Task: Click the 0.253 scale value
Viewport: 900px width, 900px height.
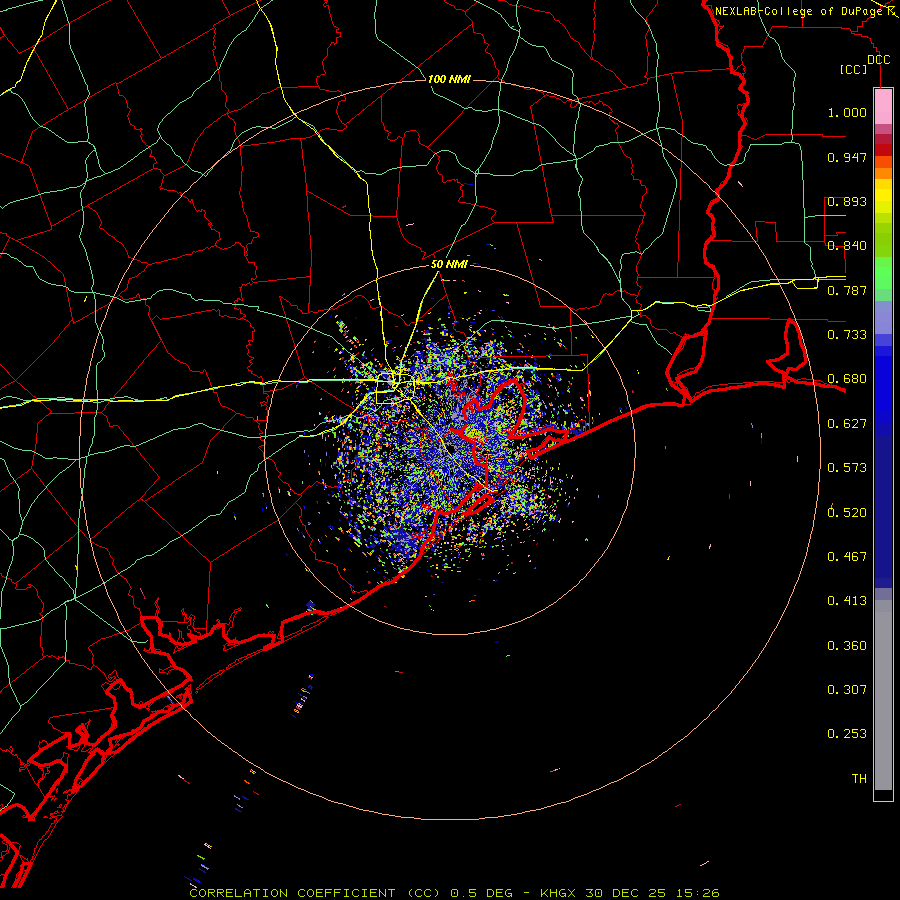Action: 847,734
